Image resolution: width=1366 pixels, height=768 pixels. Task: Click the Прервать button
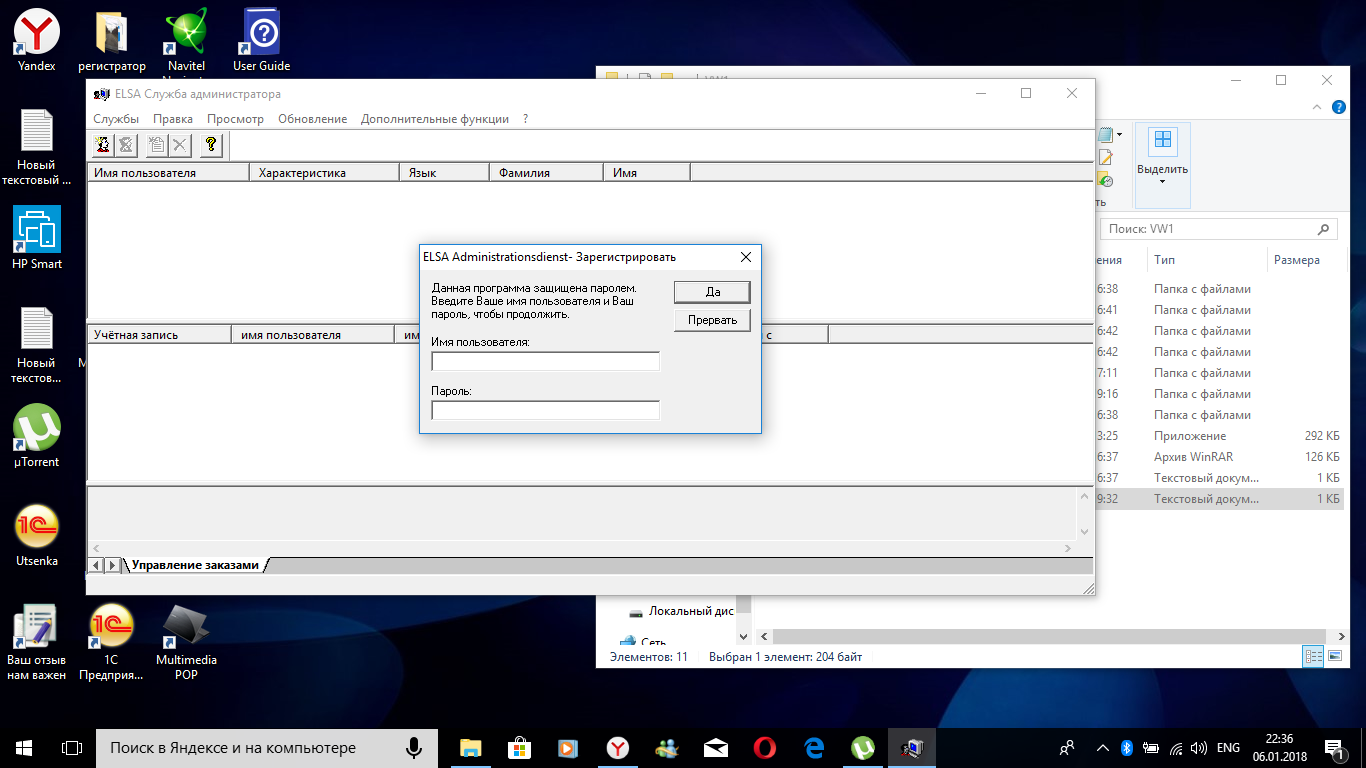(x=712, y=320)
